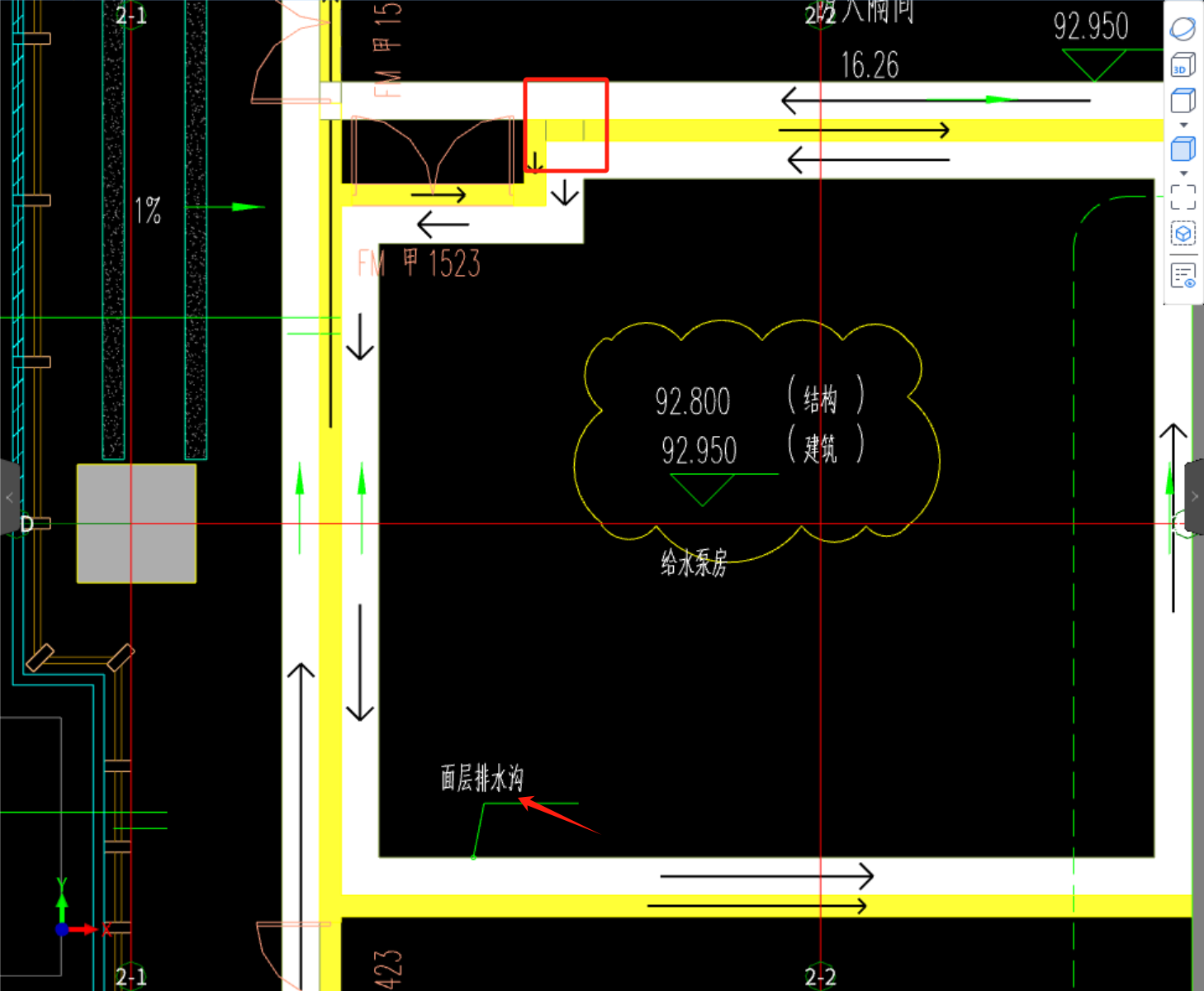Select the 给水泵房 room label
The width and height of the screenshot is (1204, 991).
[694, 563]
